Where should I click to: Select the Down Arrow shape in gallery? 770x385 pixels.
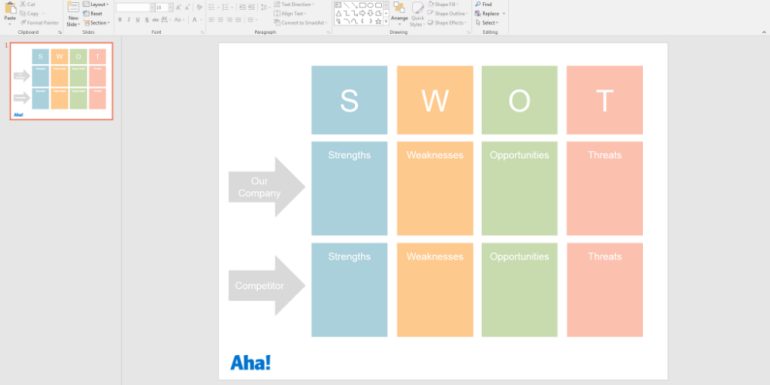(x=370, y=13)
